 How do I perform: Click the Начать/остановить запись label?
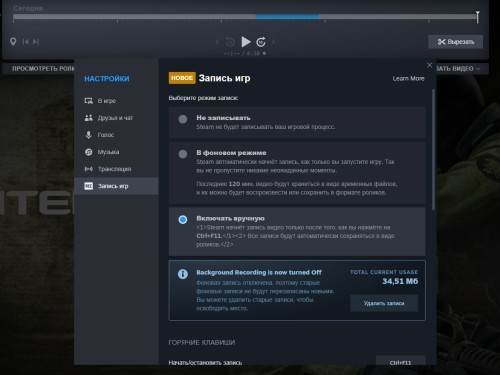coord(205,362)
